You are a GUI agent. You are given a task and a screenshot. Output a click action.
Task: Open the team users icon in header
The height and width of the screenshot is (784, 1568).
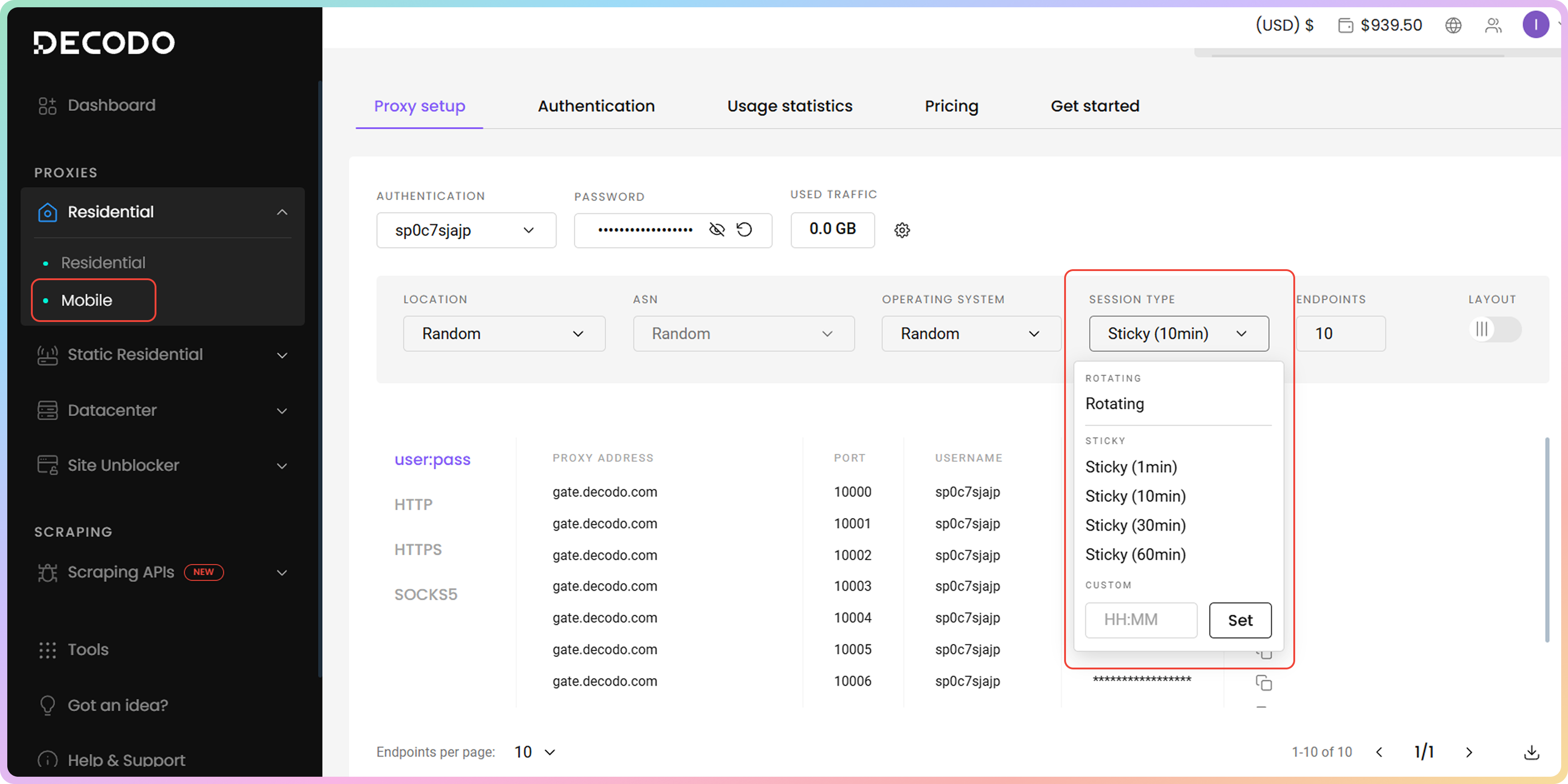tap(1493, 25)
